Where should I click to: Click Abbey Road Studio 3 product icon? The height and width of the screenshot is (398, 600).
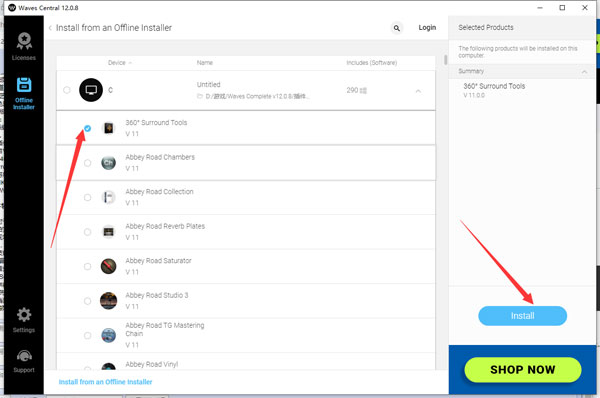(109, 301)
